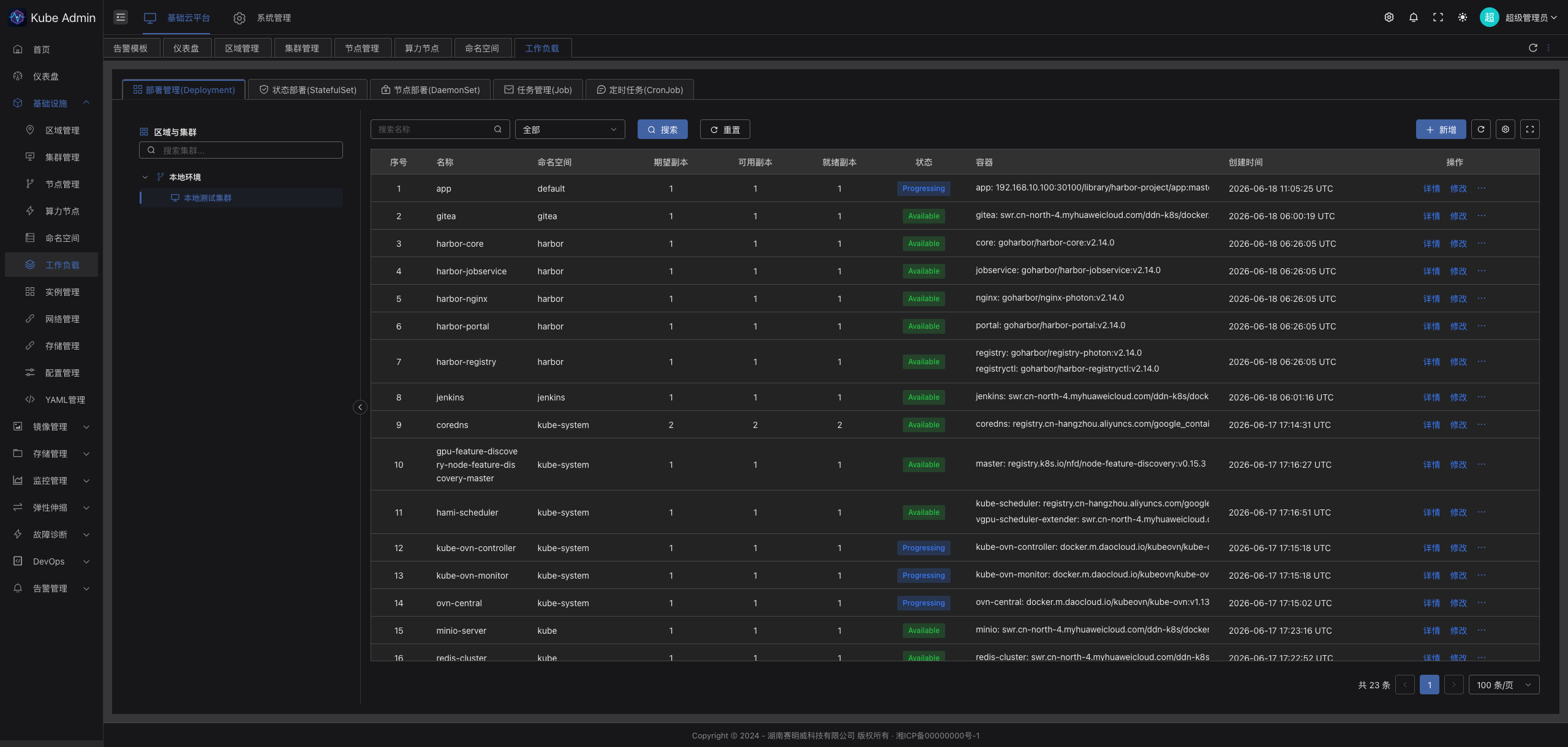Open 仪表盘 from the sidebar
The image size is (1568, 747).
(51, 77)
